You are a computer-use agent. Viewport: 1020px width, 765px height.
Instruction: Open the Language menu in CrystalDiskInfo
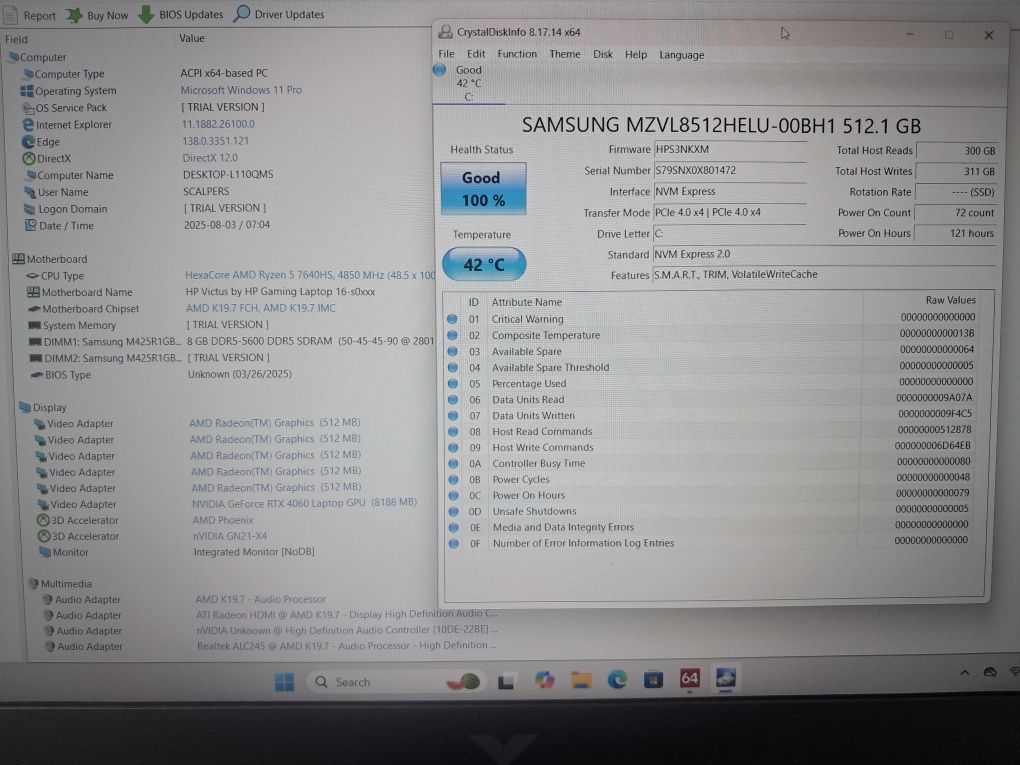pos(681,55)
